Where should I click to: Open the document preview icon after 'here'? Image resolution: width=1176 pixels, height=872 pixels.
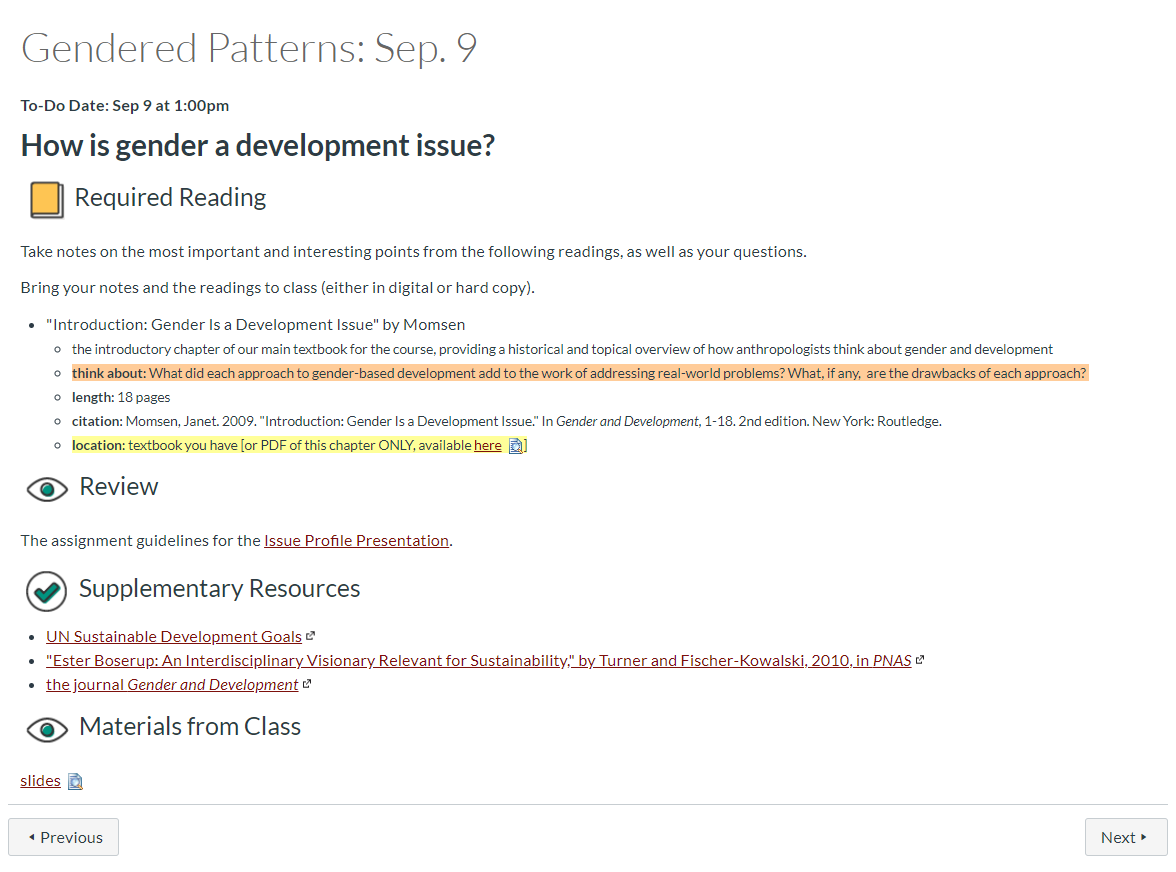pyautogui.click(x=516, y=446)
